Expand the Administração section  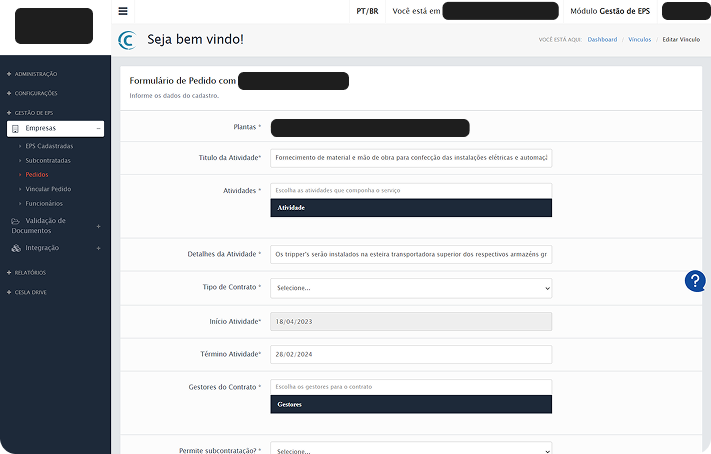(32, 74)
